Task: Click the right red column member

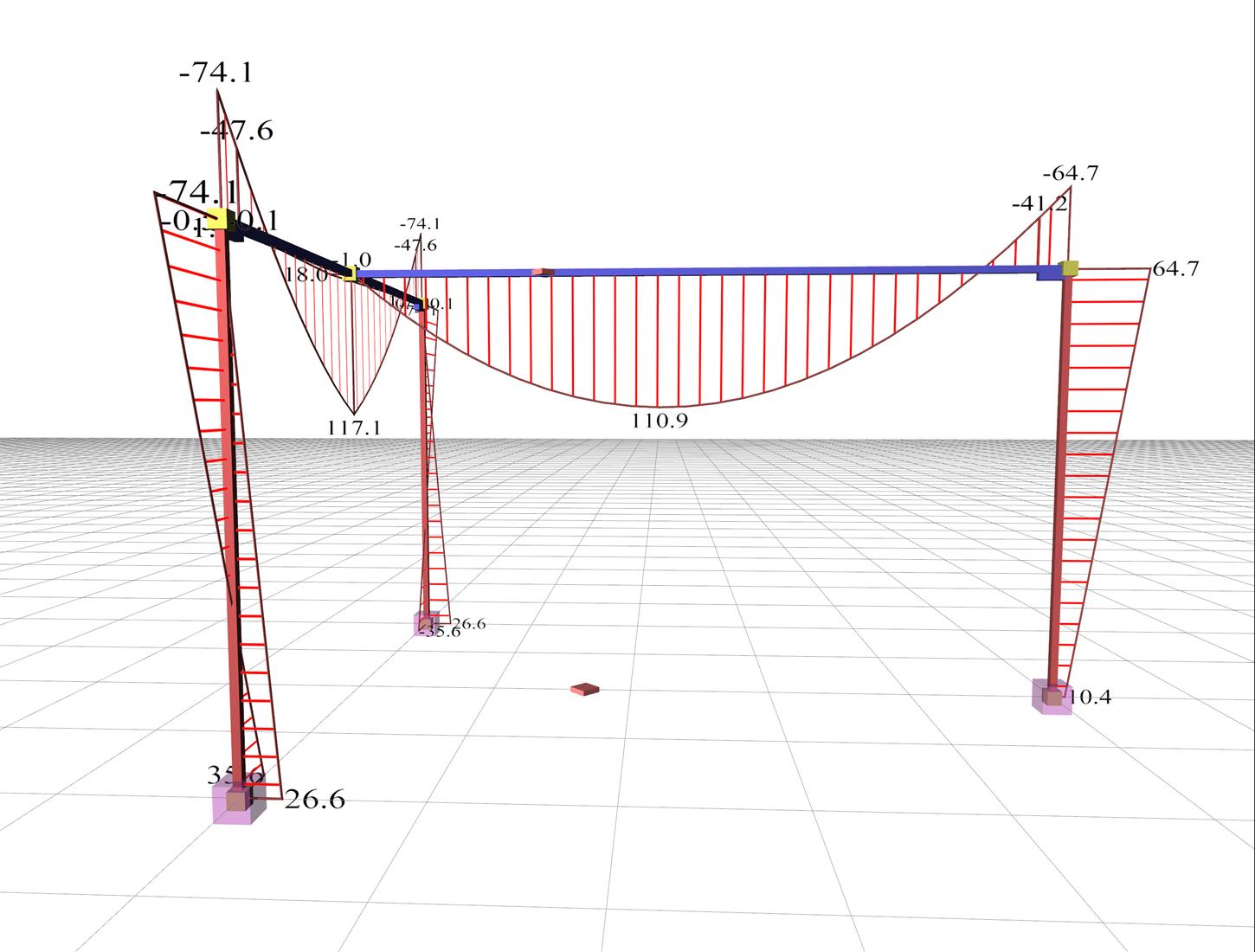Action: coord(1059,485)
